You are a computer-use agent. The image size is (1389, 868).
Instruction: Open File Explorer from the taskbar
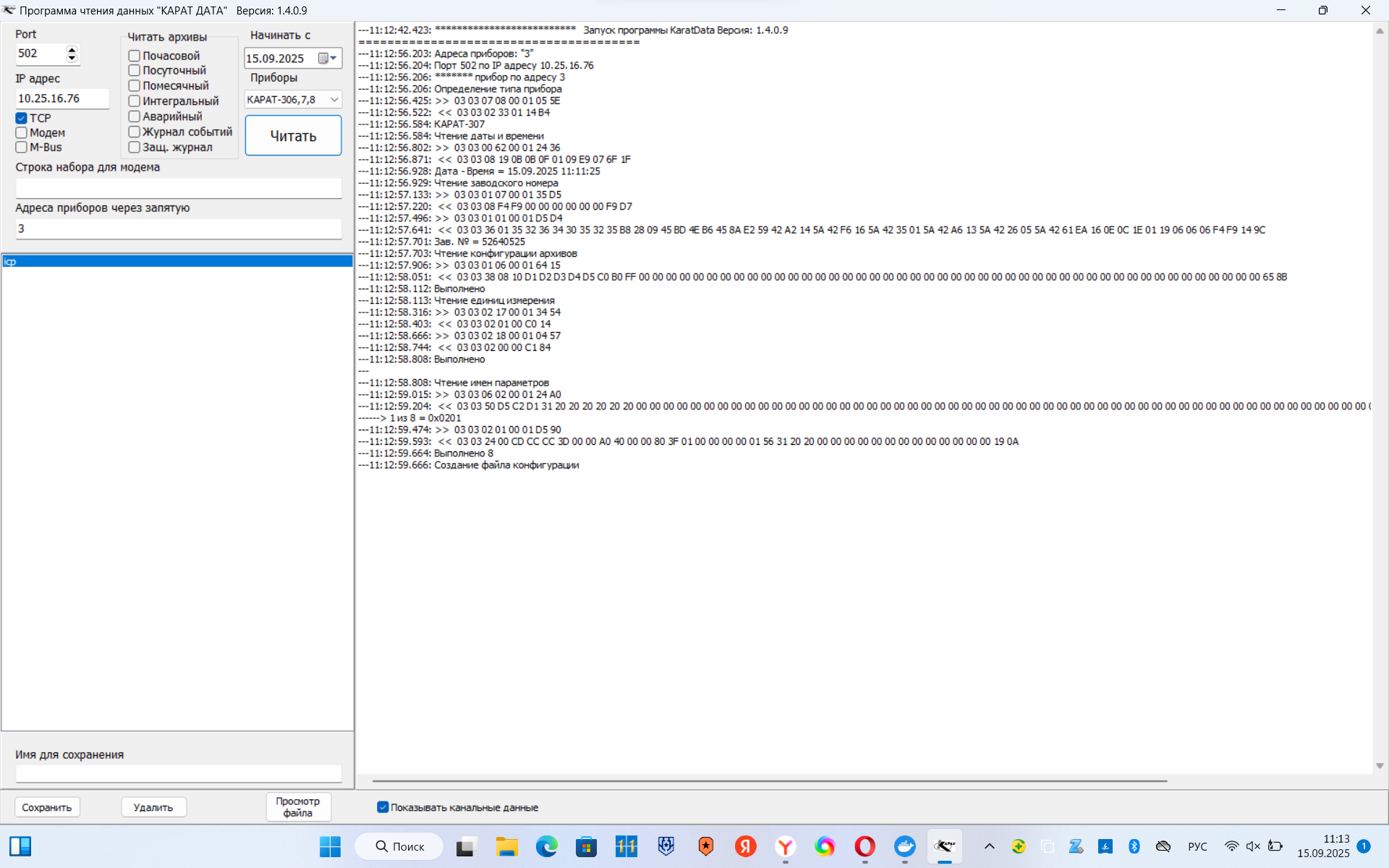[506, 846]
